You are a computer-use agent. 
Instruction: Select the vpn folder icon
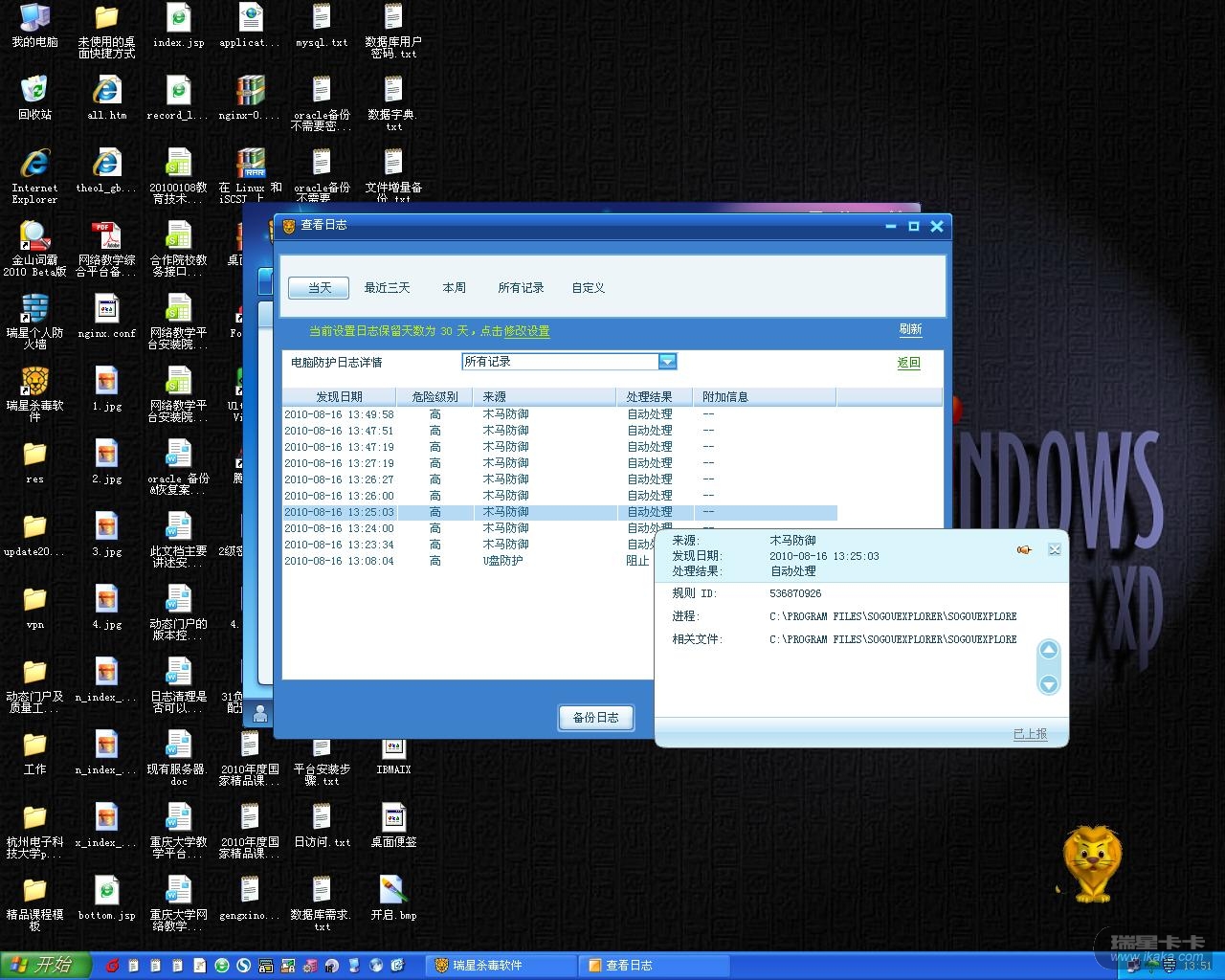point(35,607)
